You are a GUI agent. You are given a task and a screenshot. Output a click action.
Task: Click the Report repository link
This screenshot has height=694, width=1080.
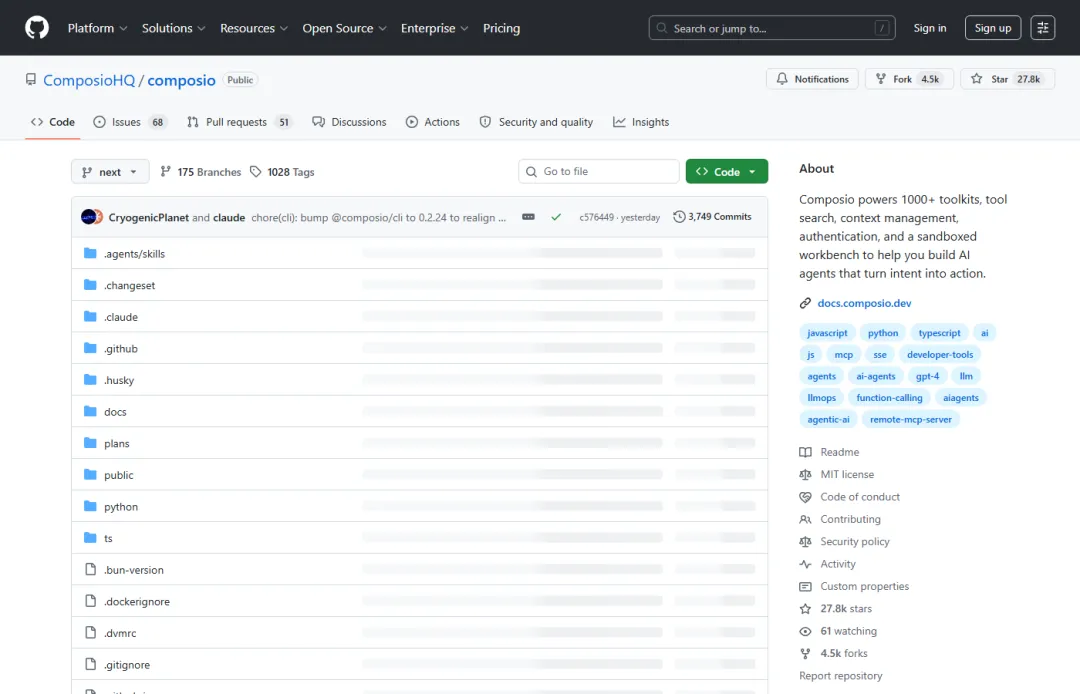840,676
